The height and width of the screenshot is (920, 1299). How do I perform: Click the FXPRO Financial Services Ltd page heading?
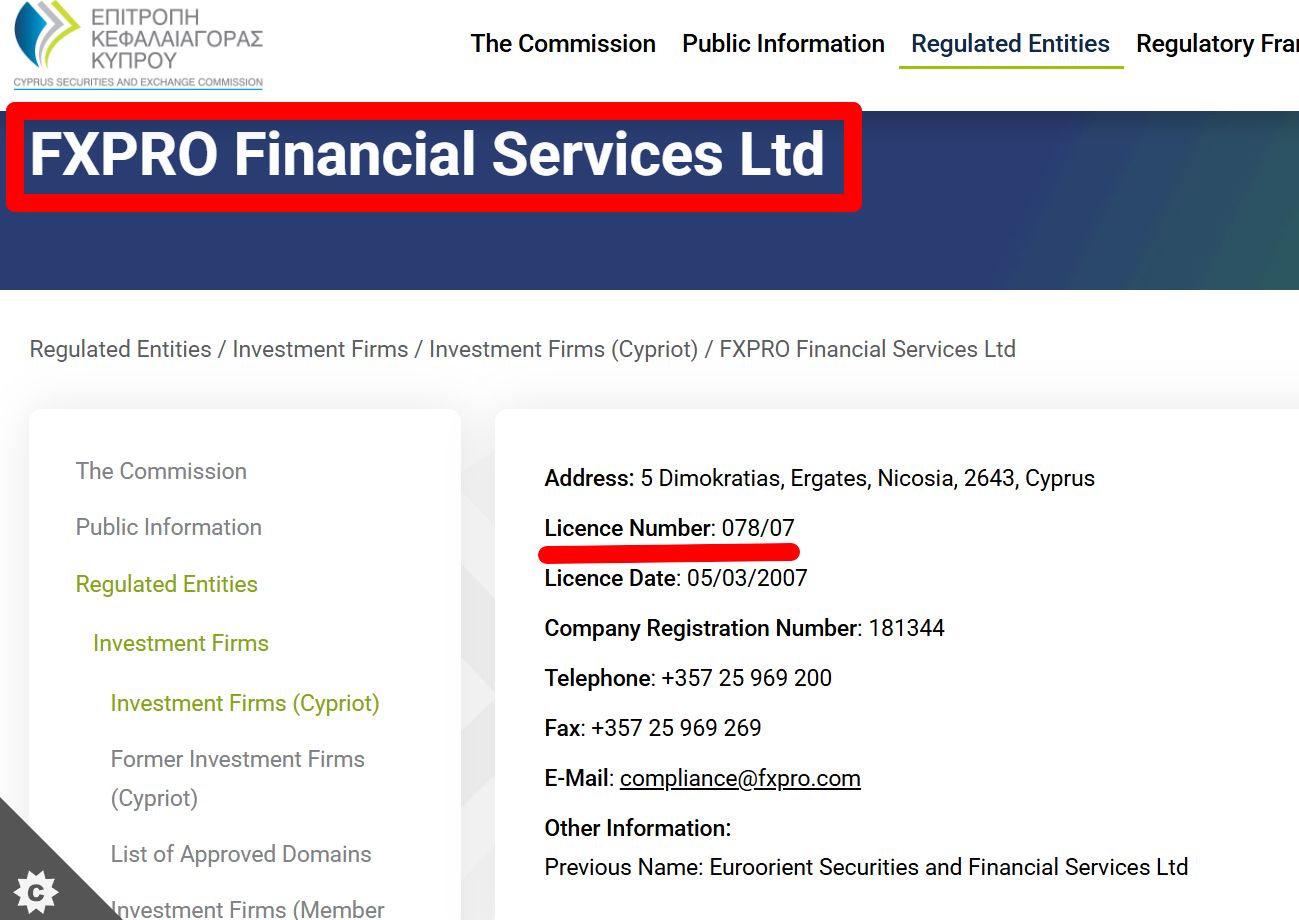point(427,155)
